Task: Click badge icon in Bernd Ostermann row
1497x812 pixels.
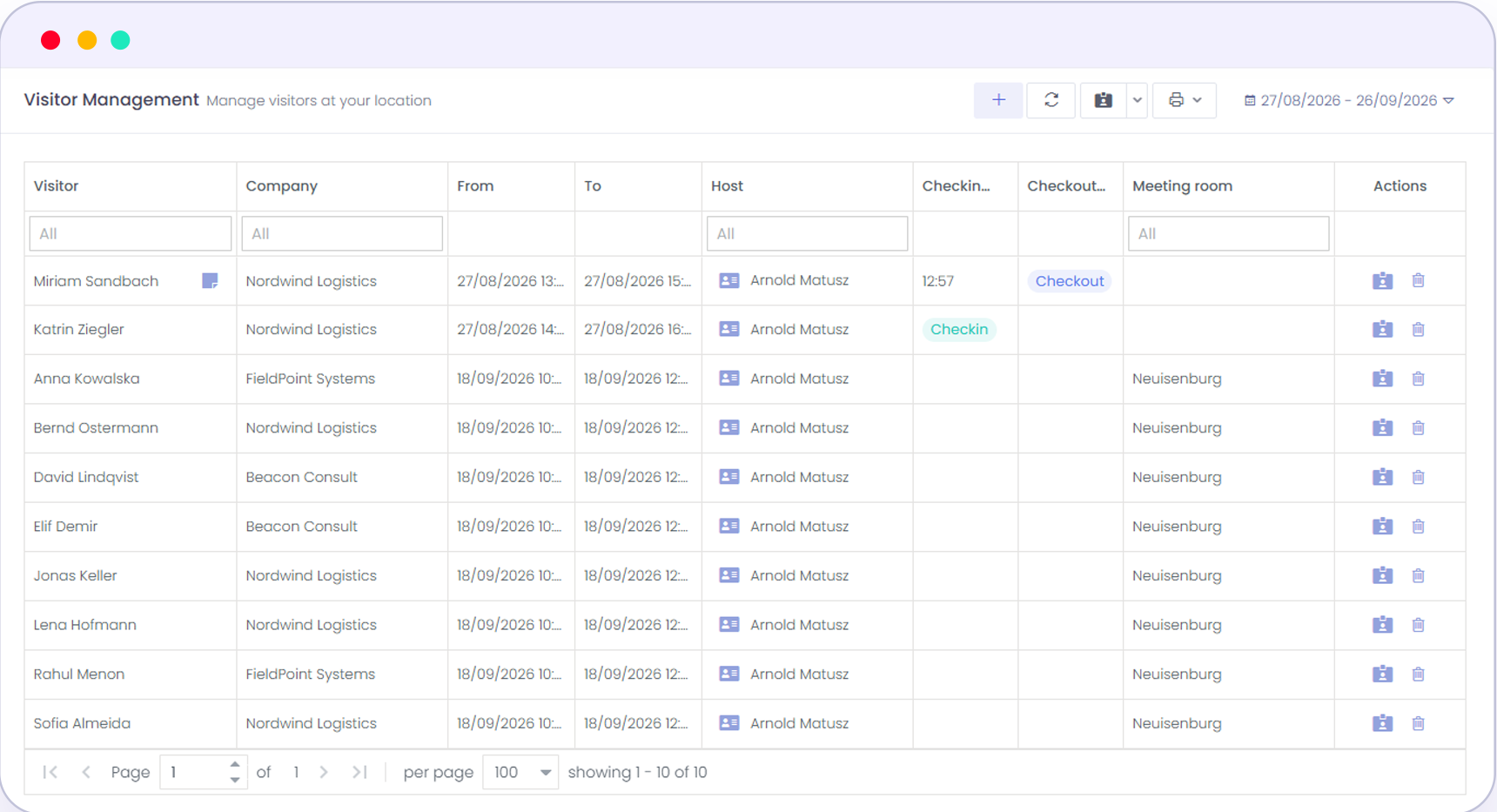Action: coord(1382,427)
